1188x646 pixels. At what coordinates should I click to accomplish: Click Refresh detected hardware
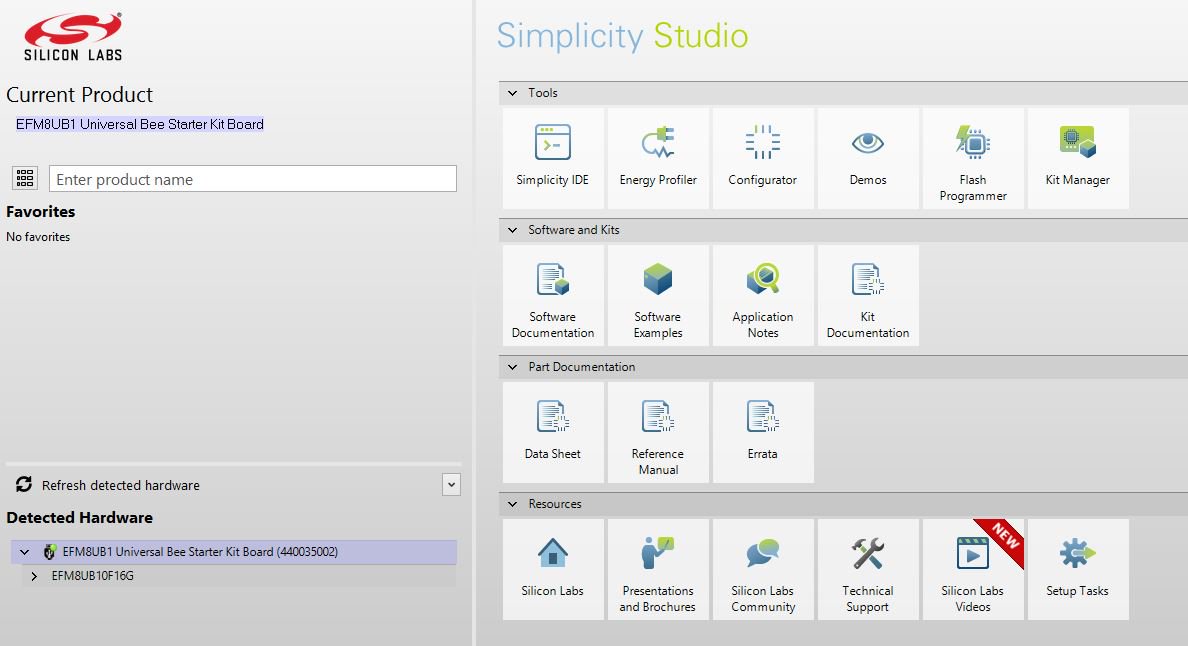pos(120,485)
